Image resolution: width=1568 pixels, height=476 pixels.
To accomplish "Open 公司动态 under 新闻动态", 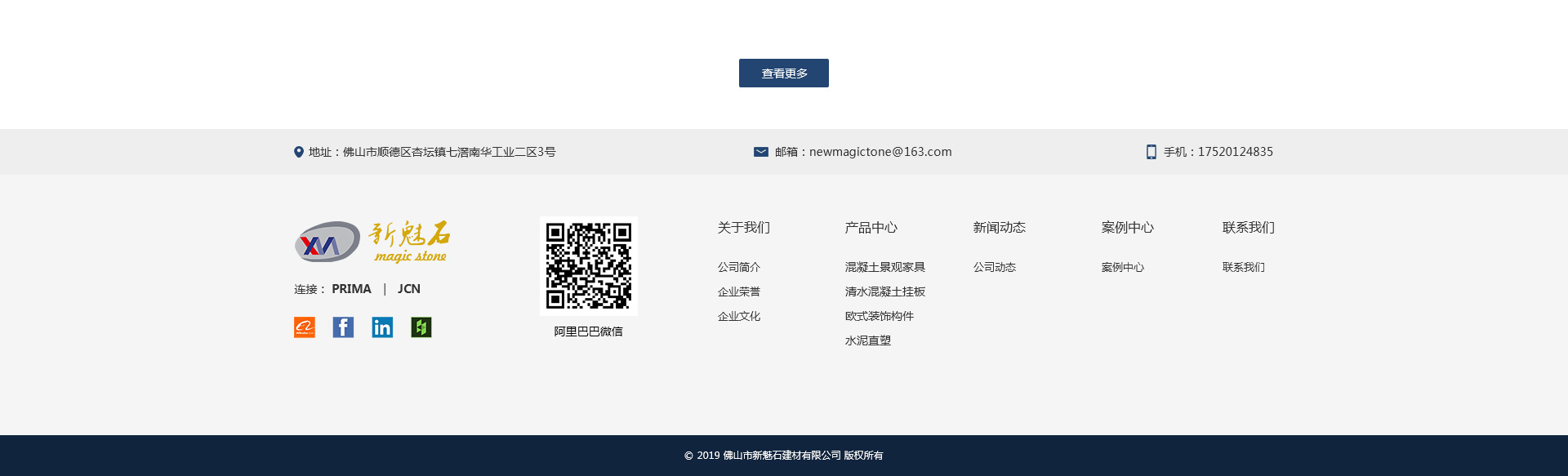I will 994,267.
